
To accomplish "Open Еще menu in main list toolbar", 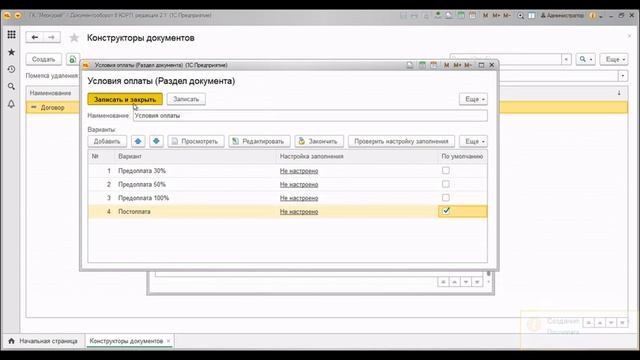I will 614,60.
